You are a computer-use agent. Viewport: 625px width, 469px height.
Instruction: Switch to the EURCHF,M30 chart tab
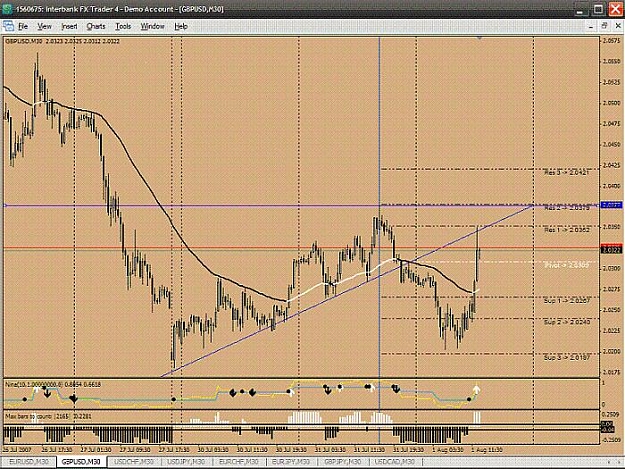(x=238, y=462)
